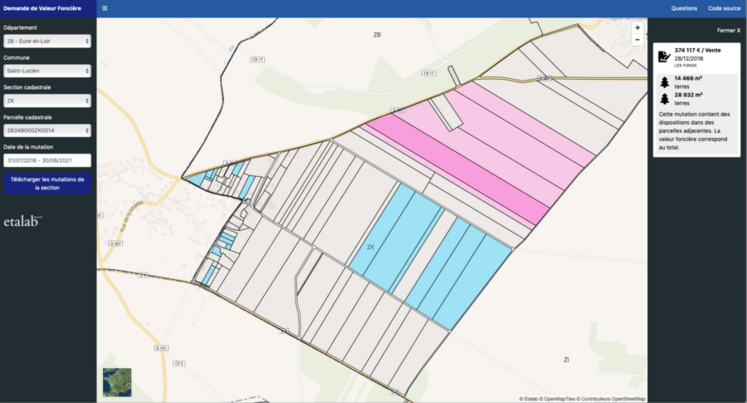Select the large blue parcel near ZK label
Image resolution: width=747 pixels, height=403 pixels.
pyautogui.click(x=395, y=230)
